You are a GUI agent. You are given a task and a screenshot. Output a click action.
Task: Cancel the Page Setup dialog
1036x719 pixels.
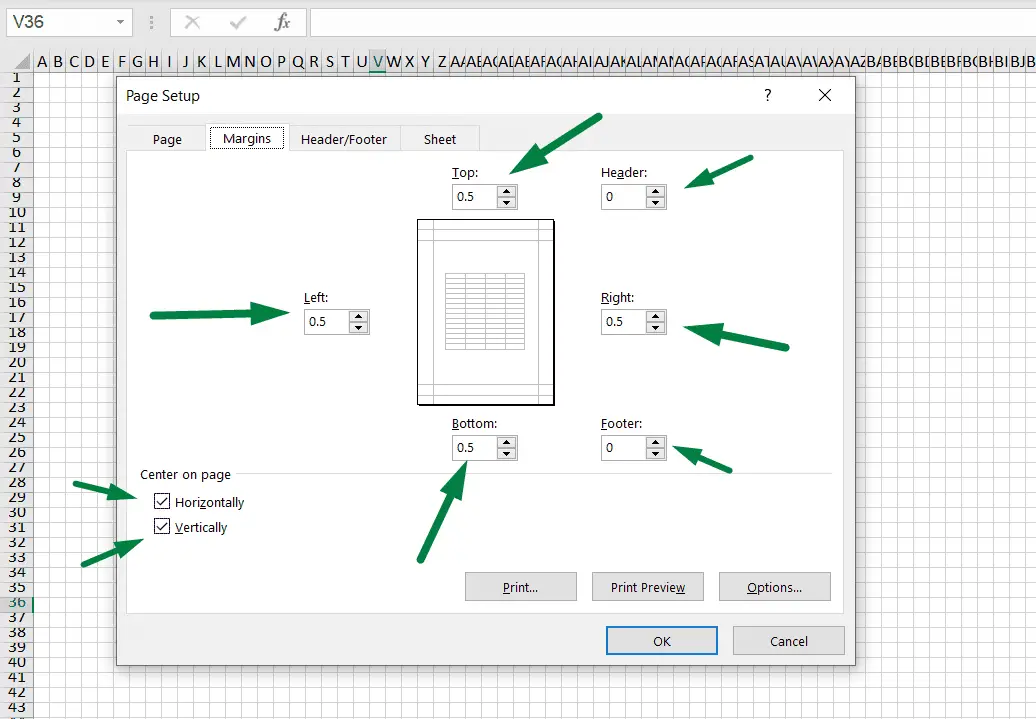pos(789,640)
